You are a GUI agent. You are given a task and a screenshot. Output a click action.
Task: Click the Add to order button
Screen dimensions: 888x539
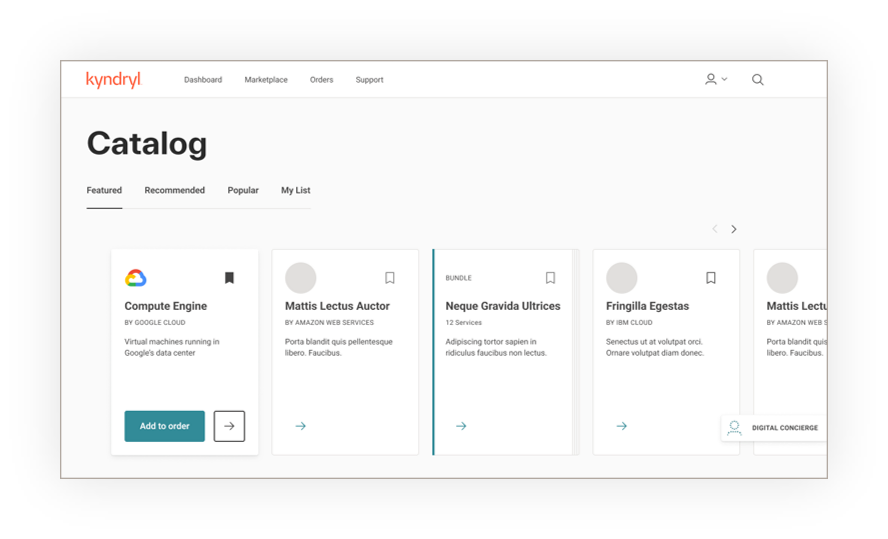point(164,426)
